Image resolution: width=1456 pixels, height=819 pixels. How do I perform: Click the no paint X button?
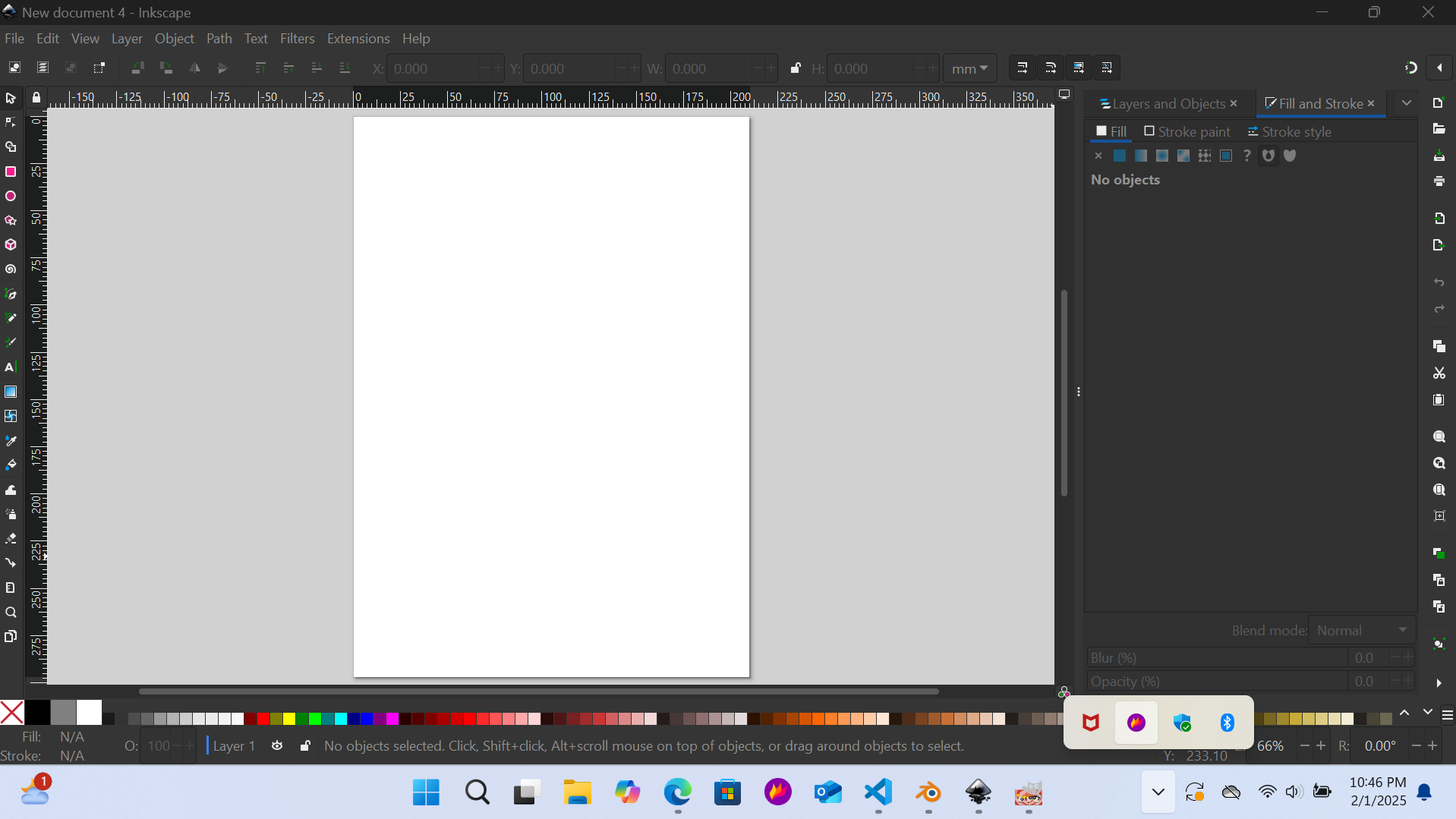point(1098,156)
